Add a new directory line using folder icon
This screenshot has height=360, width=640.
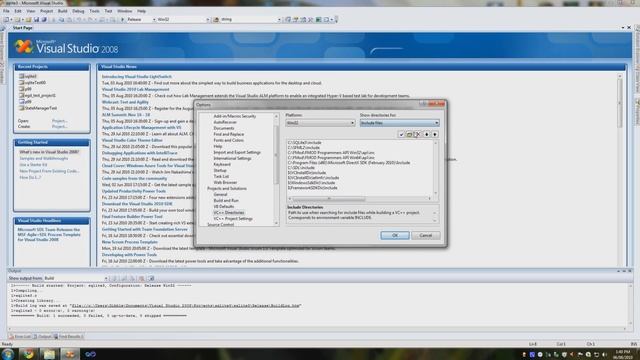tap(409, 134)
